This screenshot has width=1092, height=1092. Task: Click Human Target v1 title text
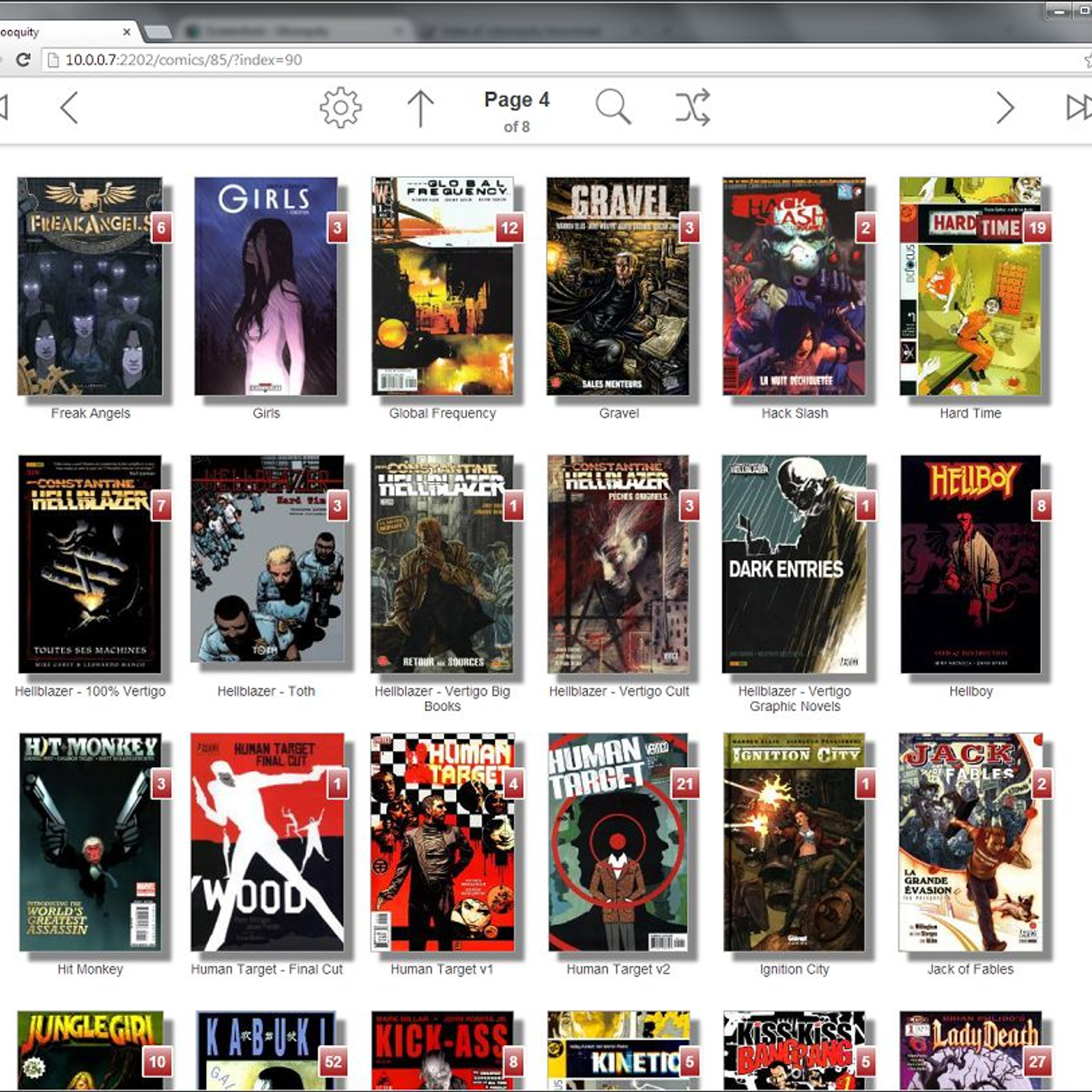tap(442, 969)
